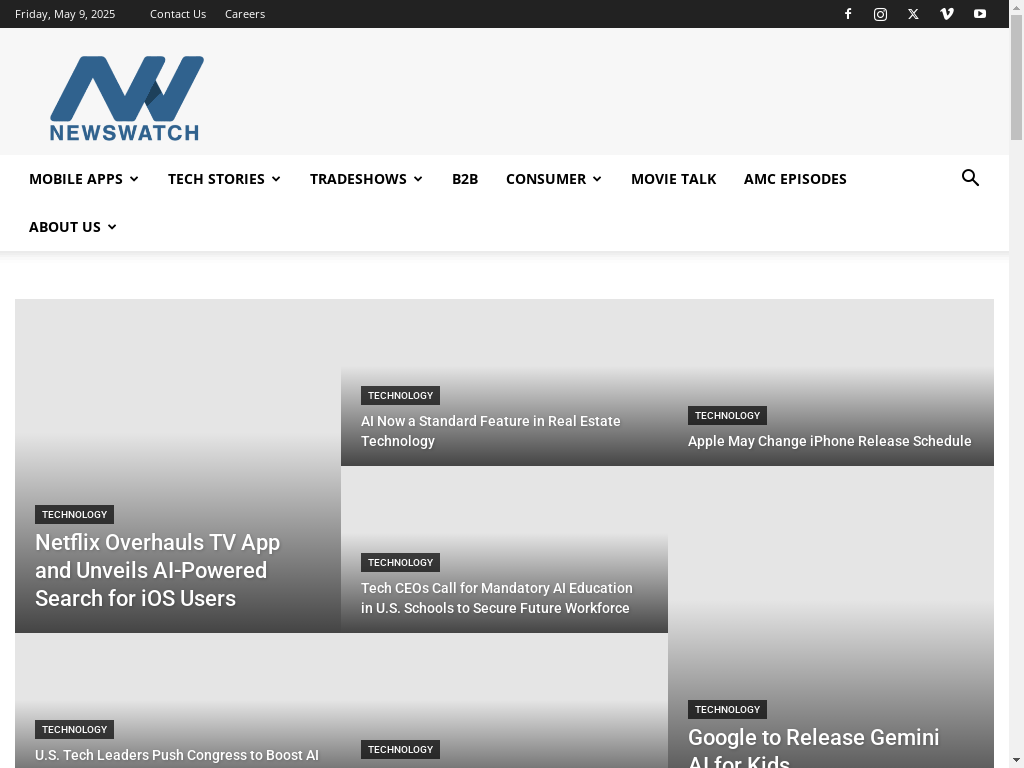Expand the Mobile Apps dropdown arrow
The height and width of the screenshot is (768, 1024).
click(x=135, y=179)
